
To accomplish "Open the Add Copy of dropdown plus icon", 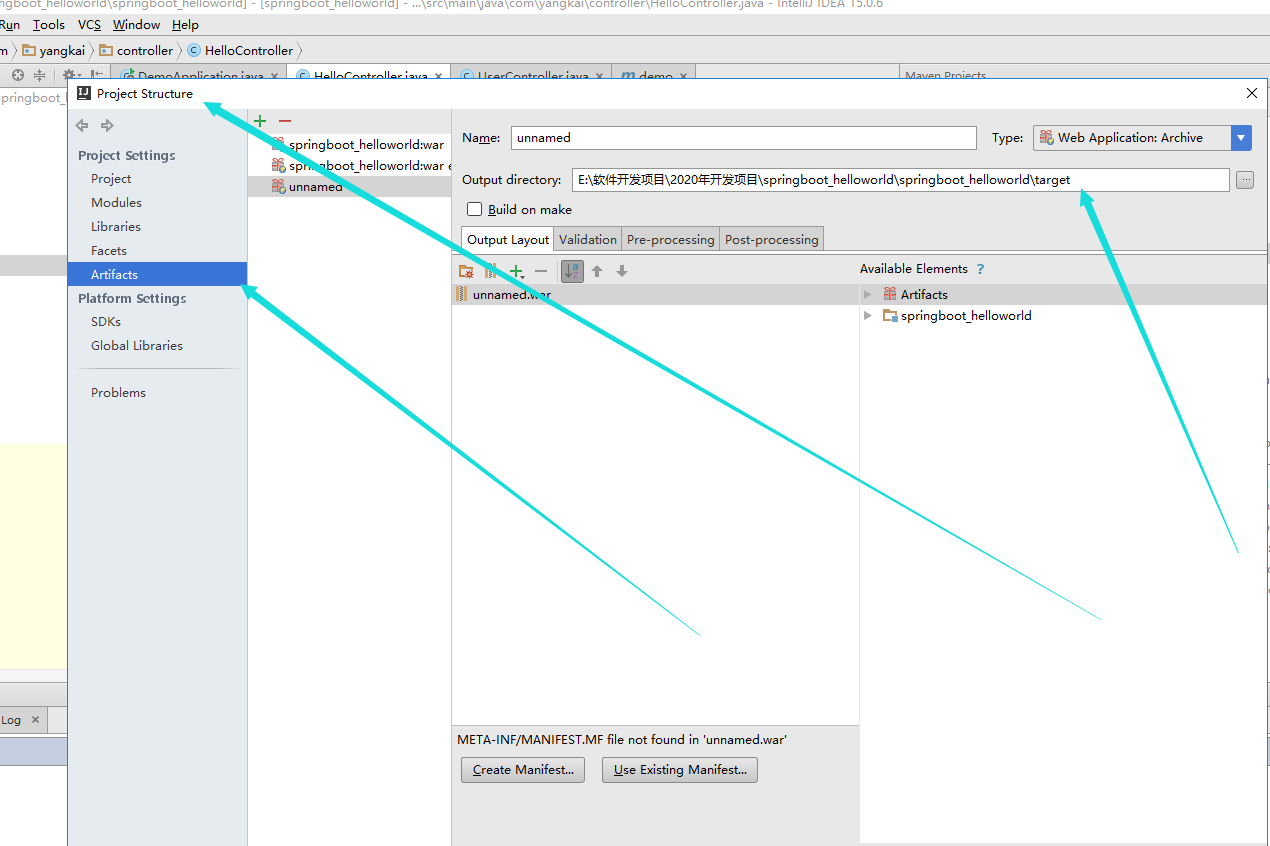I will point(517,271).
